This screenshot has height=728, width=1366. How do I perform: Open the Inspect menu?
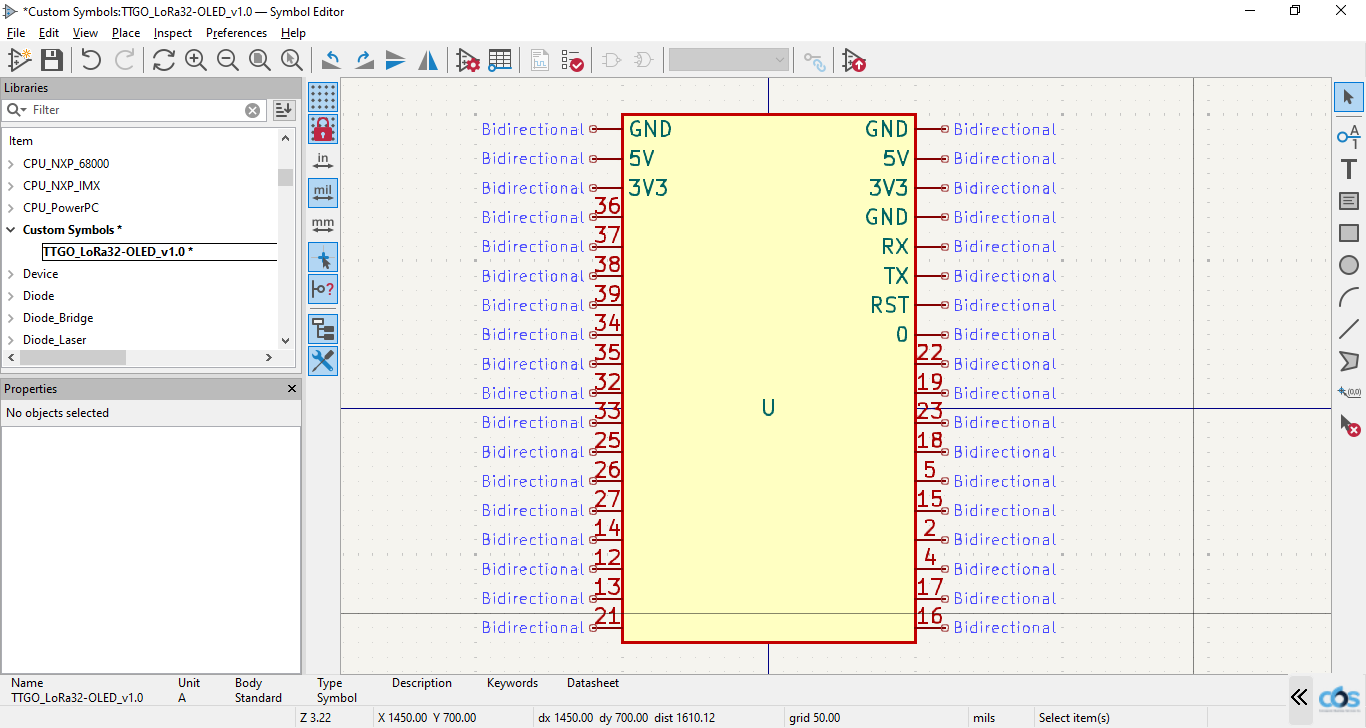pyautogui.click(x=172, y=33)
